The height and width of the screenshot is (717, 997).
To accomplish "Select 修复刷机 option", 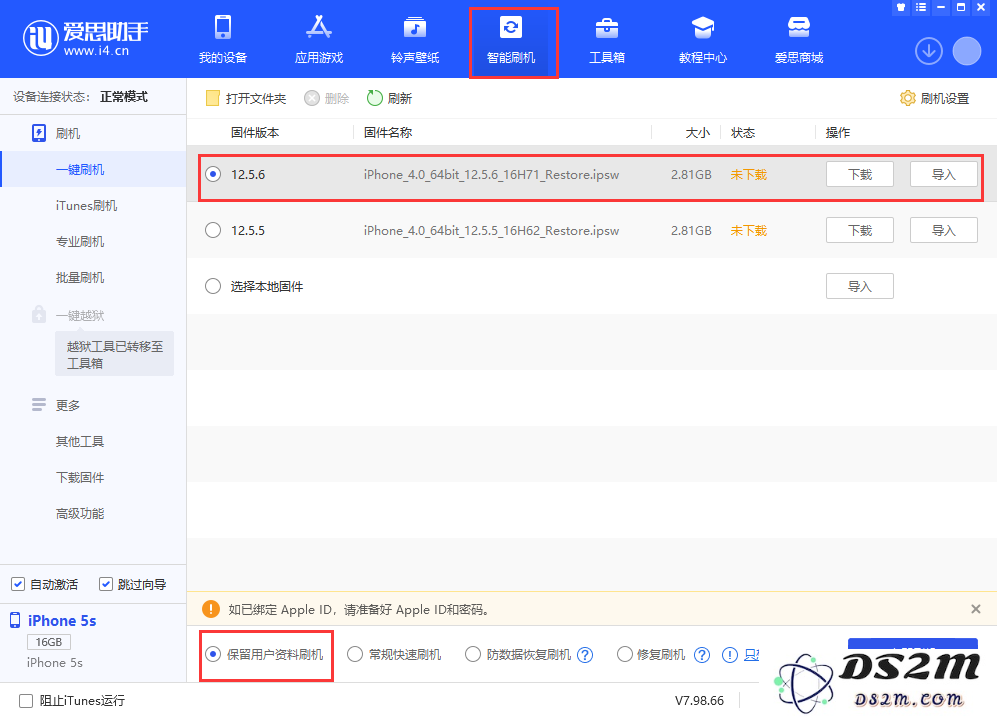I will [624, 654].
